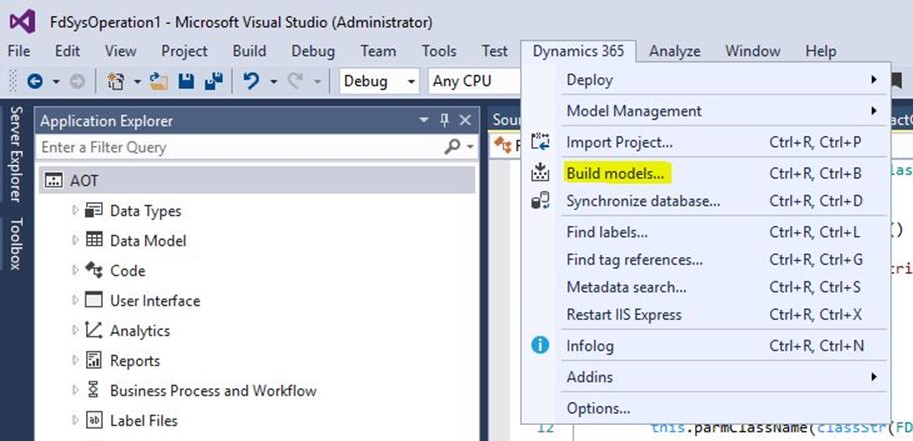Click the Label Files node icon

pyautogui.click(x=93, y=420)
